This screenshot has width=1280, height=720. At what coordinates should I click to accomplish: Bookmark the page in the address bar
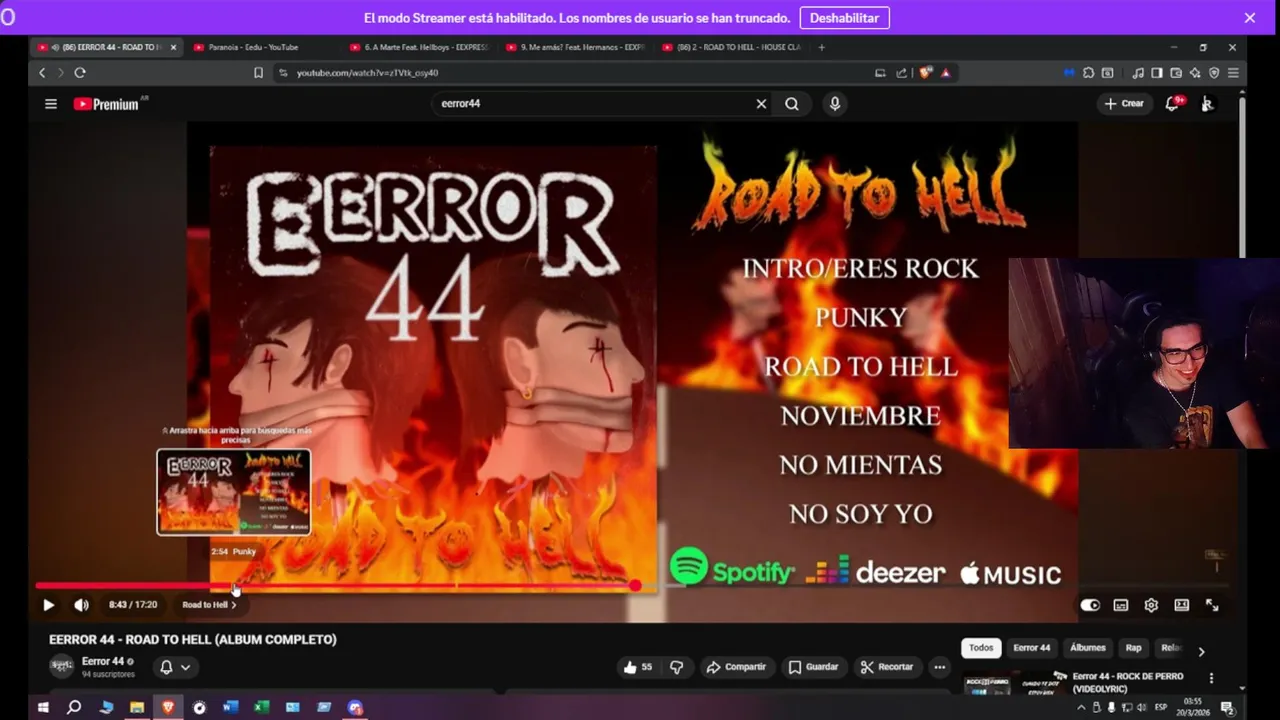(258, 73)
